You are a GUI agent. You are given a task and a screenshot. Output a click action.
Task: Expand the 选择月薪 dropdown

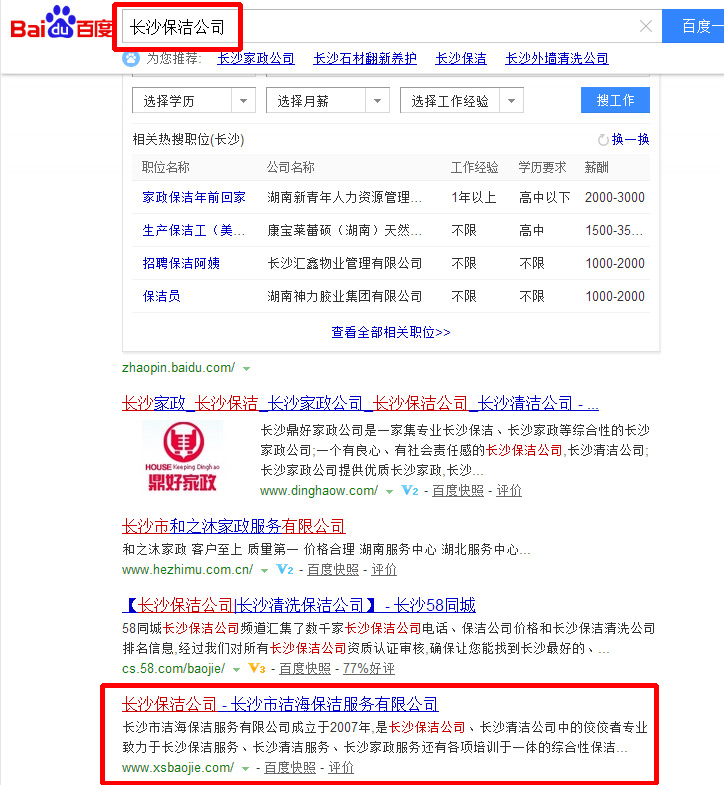[x=328, y=101]
